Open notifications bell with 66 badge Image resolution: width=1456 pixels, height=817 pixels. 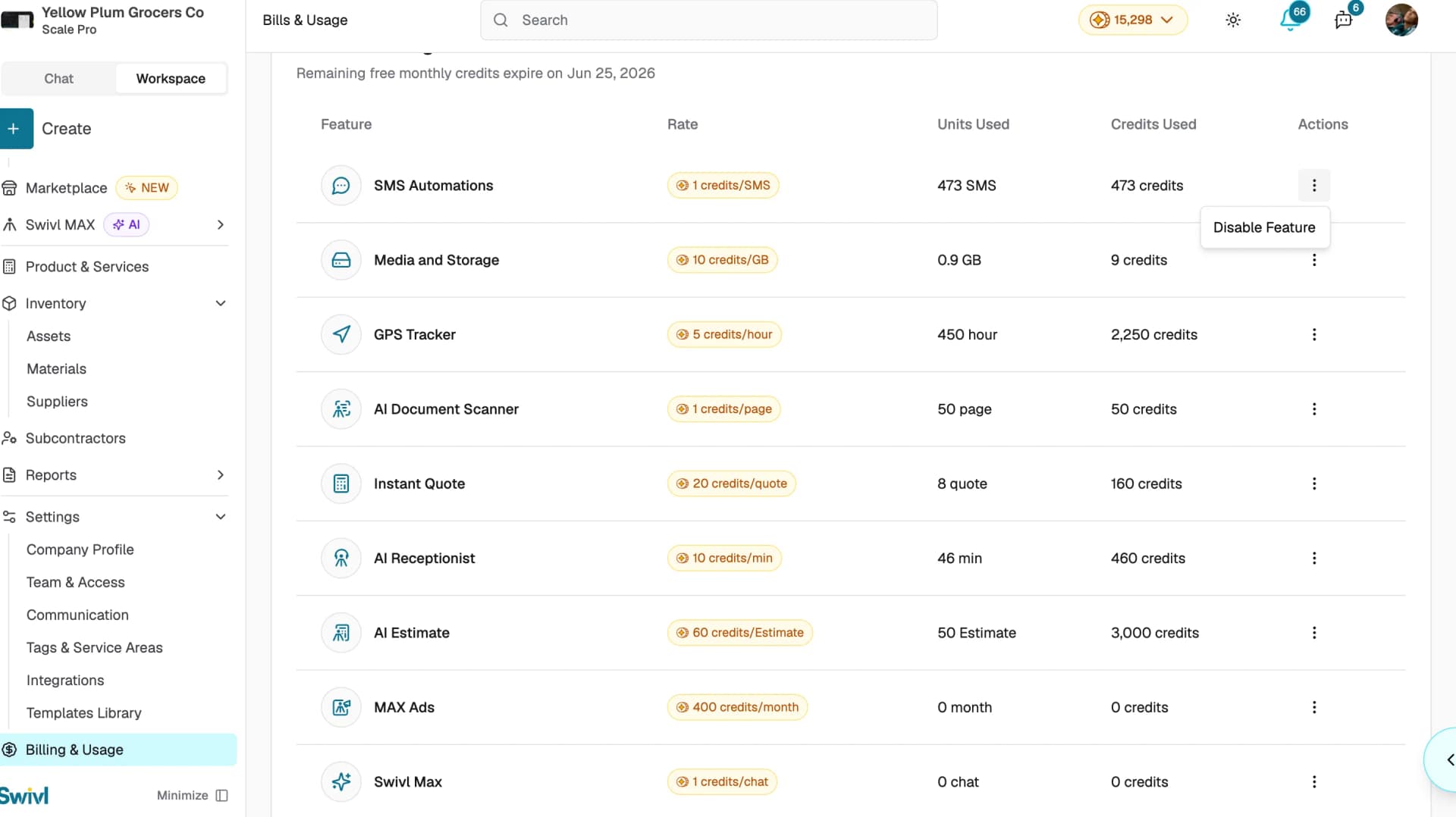click(x=1291, y=20)
